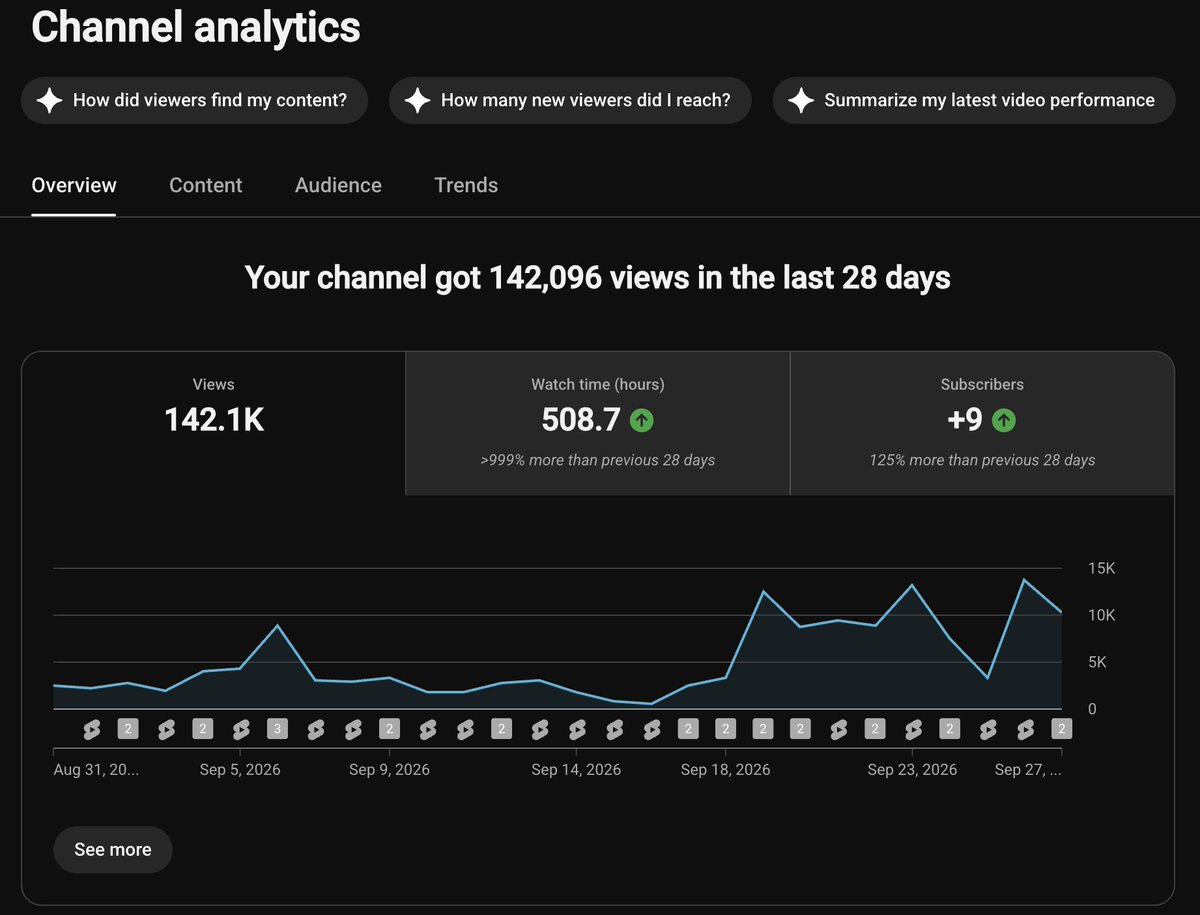This screenshot has height=915, width=1200.
Task: Click the '2' badge above the Sep 18, 2026 tick
Action: (x=725, y=729)
